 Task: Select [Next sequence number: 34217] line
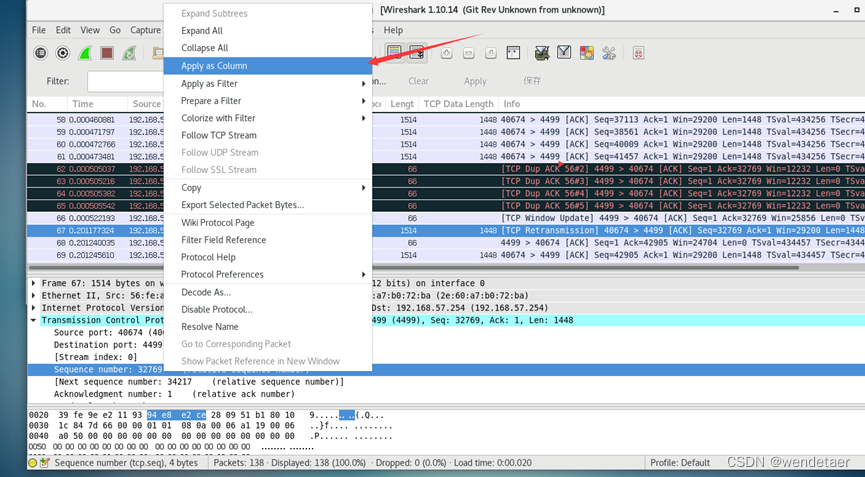point(199,382)
